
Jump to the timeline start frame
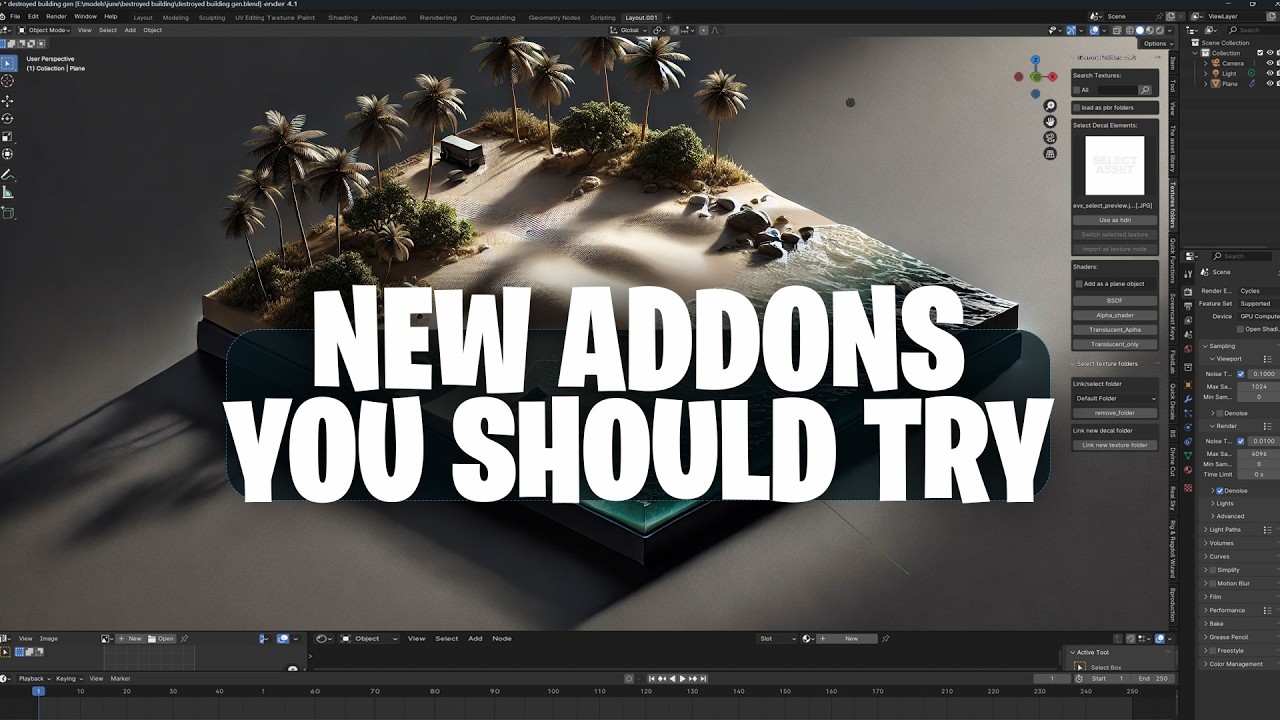click(x=651, y=678)
